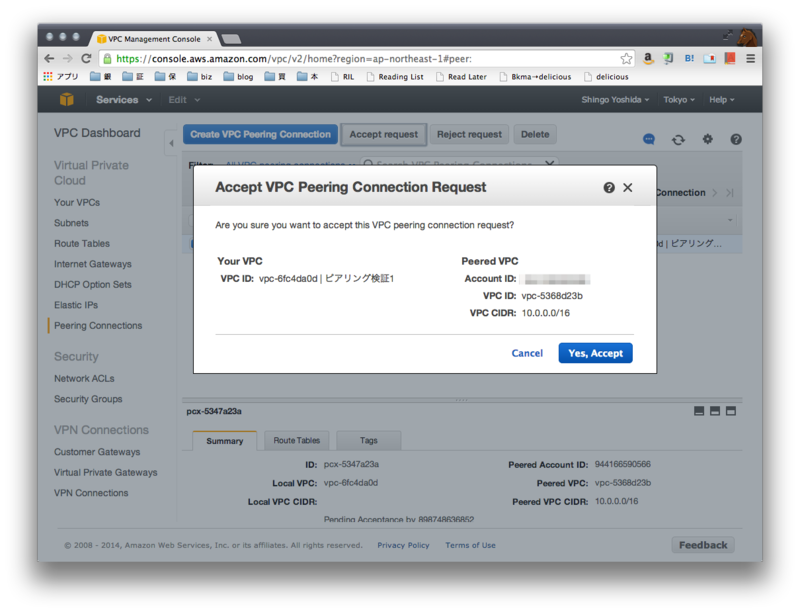Open sidebar Route Tables link
800x614 pixels.
pyautogui.click(x=82, y=243)
